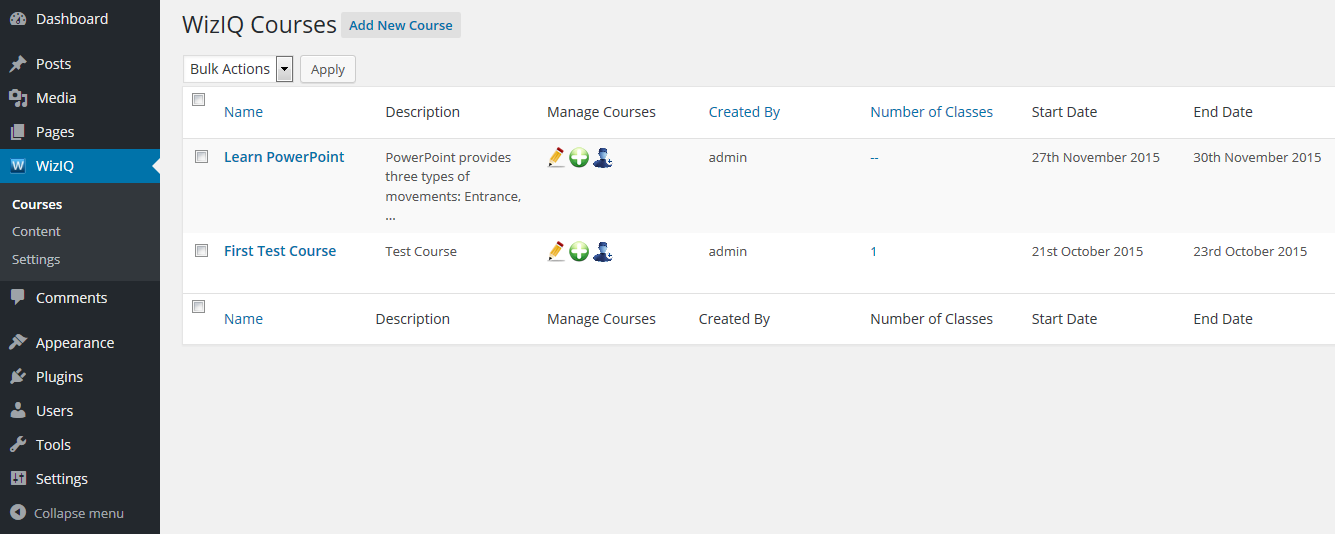1335x534 pixels.
Task: Click the green plus icon for Learn PowerPoint
Action: pos(579,158)
